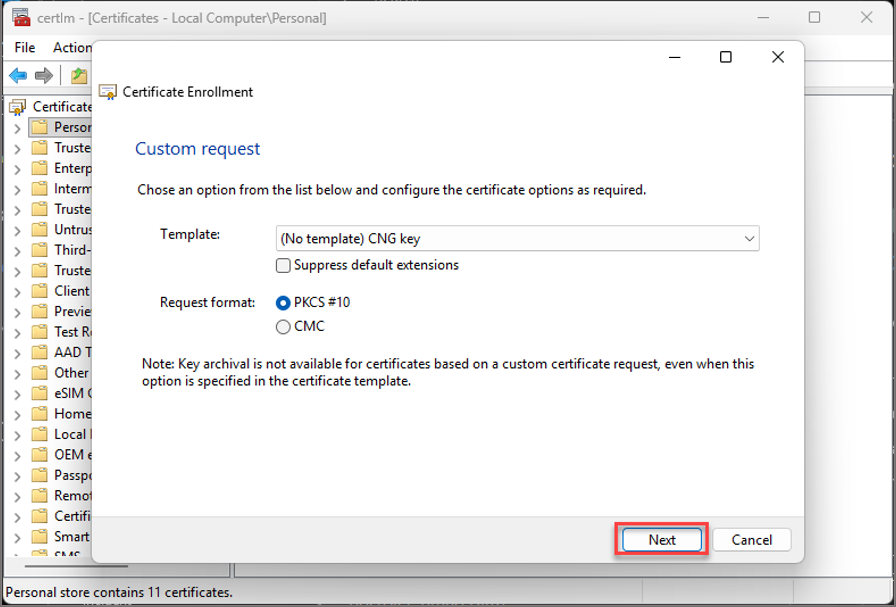
Task: Click the AAD tree item label
Action: tap(73, 352)
